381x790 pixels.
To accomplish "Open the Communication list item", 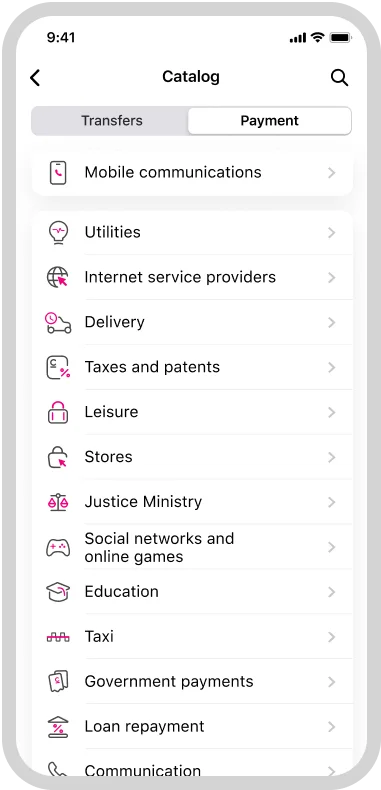I will [x=192, y=769].
